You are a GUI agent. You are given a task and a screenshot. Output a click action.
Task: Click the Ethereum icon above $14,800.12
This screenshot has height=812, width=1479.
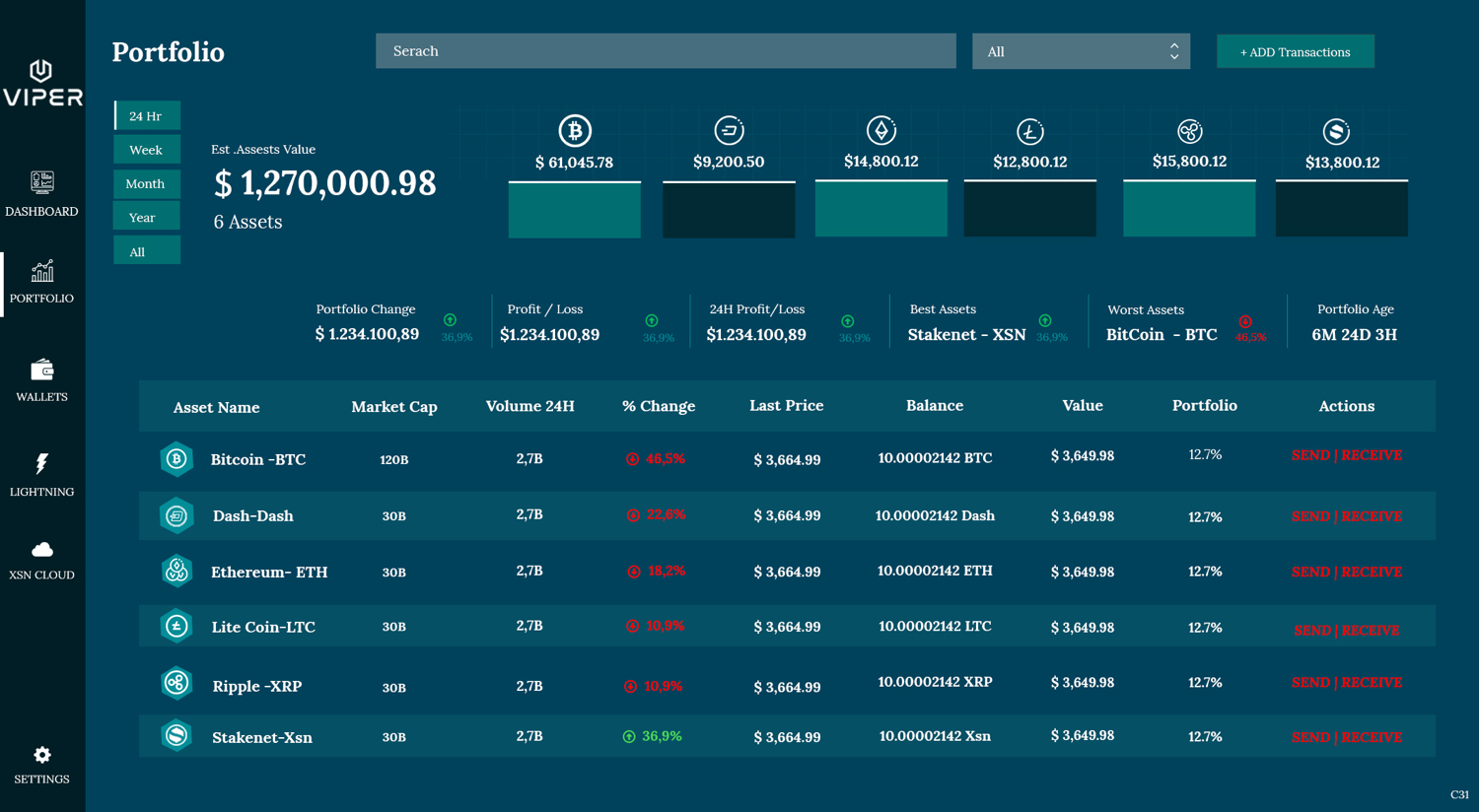[x=881, y=130]
